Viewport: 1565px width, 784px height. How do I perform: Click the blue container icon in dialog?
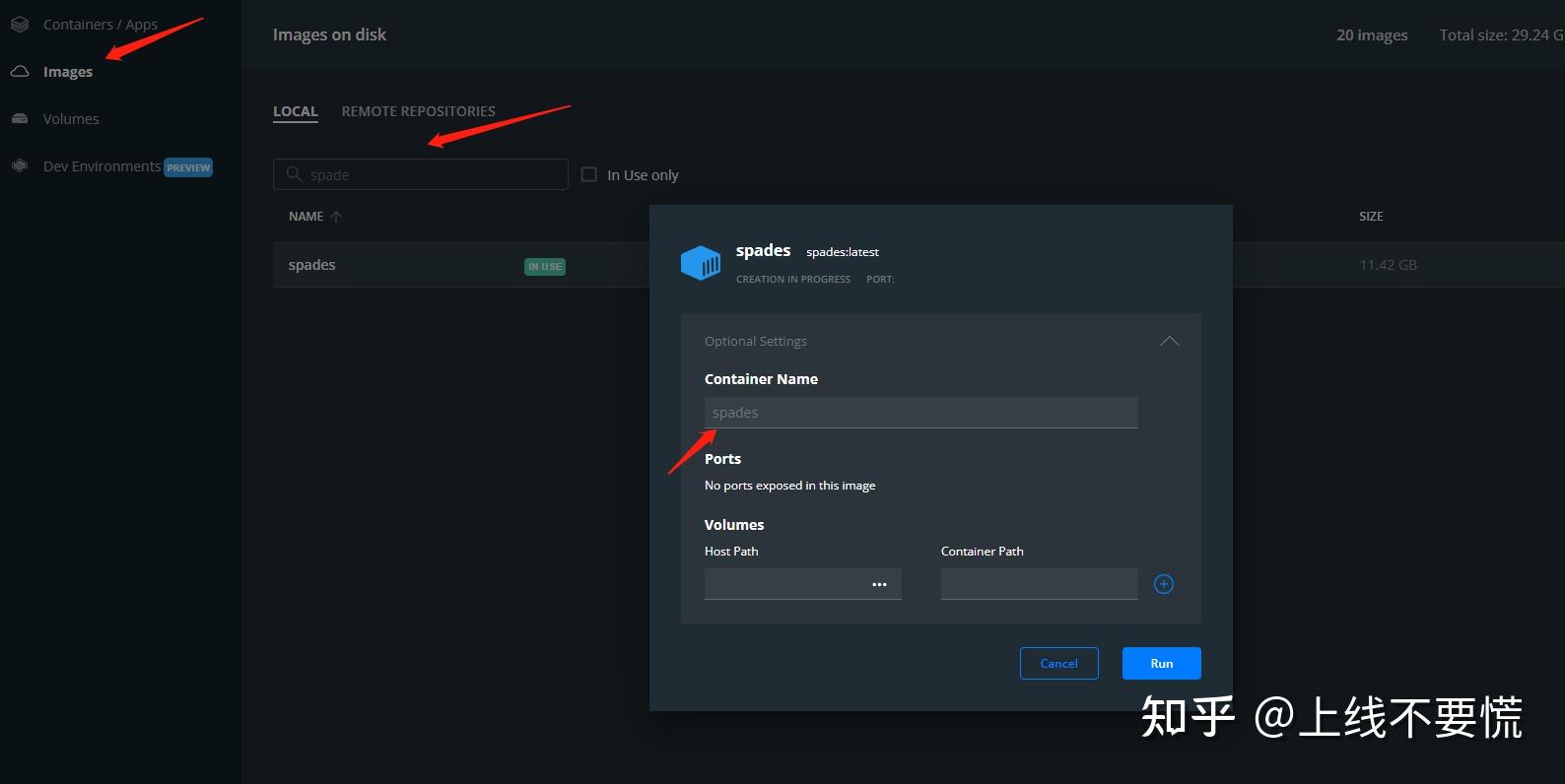pos(701,263)
